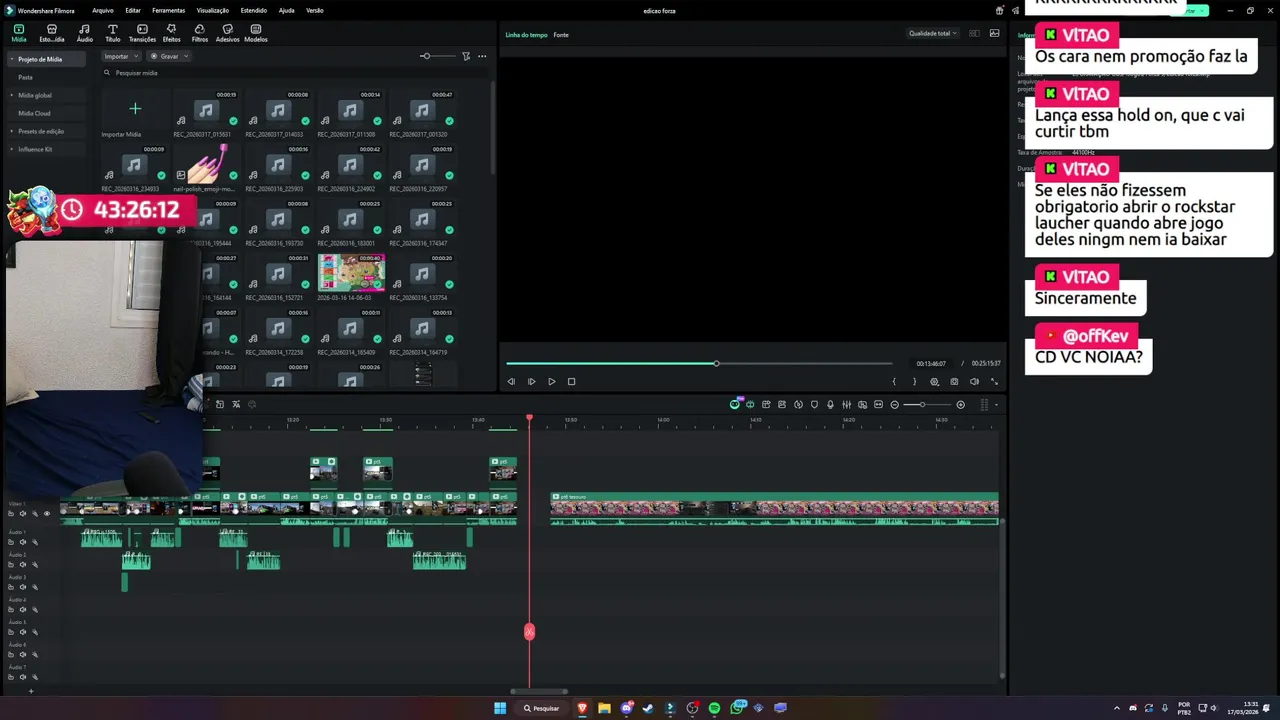Click the timeline microphone voiceover icon

click(830, 404)
